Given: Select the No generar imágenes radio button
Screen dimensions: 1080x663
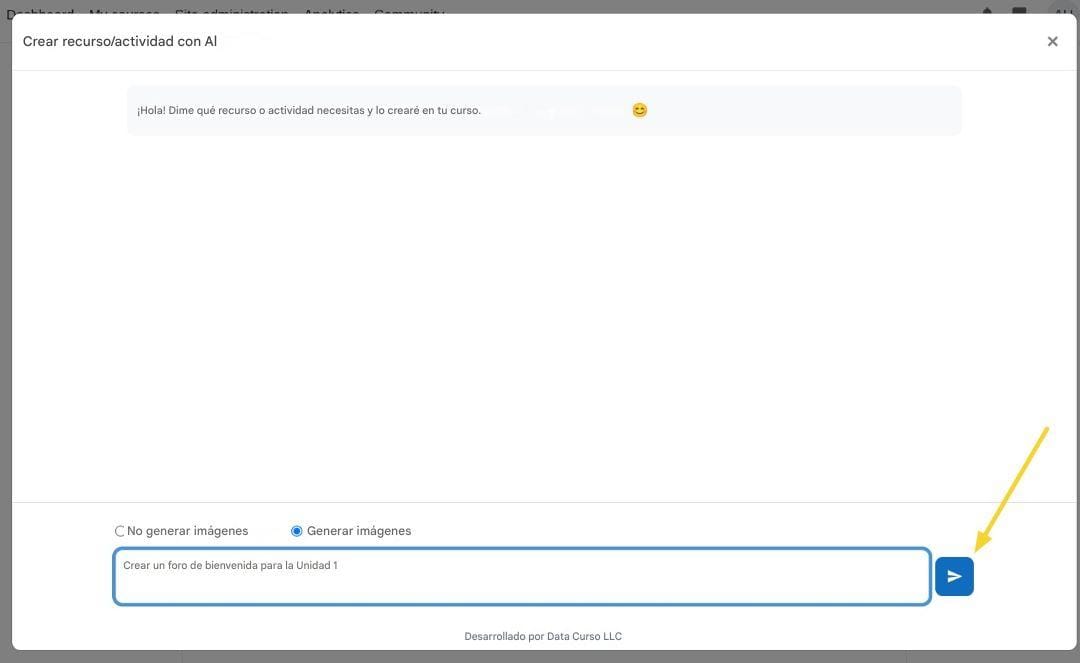Looking at the screenshot, I should coord(120,531).
